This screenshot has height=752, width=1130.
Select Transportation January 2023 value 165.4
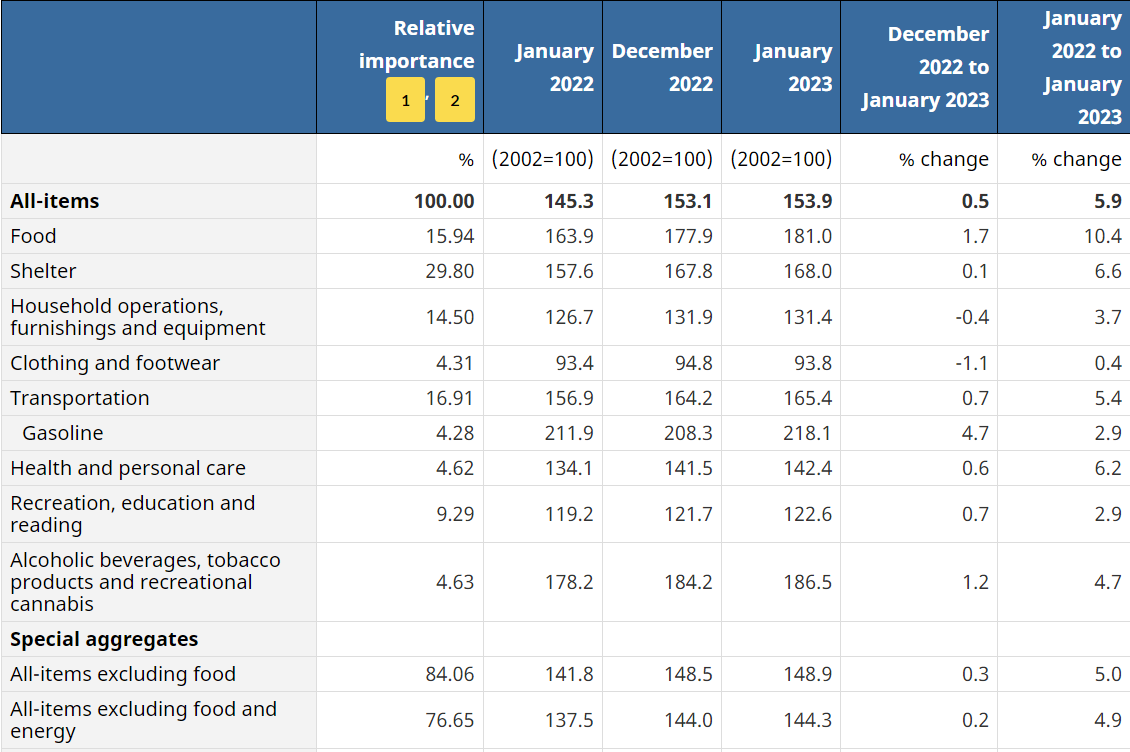point(807,398)
